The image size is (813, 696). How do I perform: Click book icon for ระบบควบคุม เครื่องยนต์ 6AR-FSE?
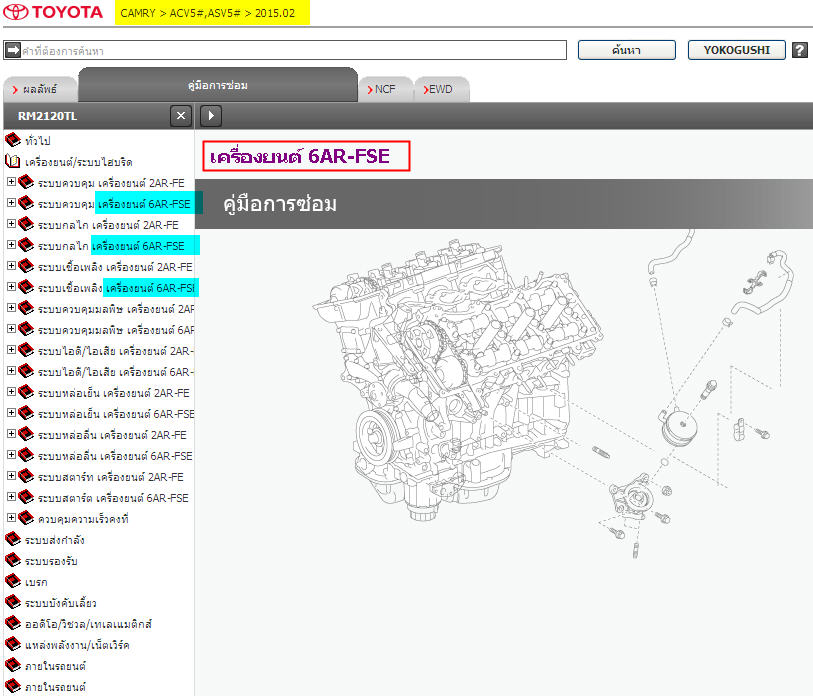26,203
